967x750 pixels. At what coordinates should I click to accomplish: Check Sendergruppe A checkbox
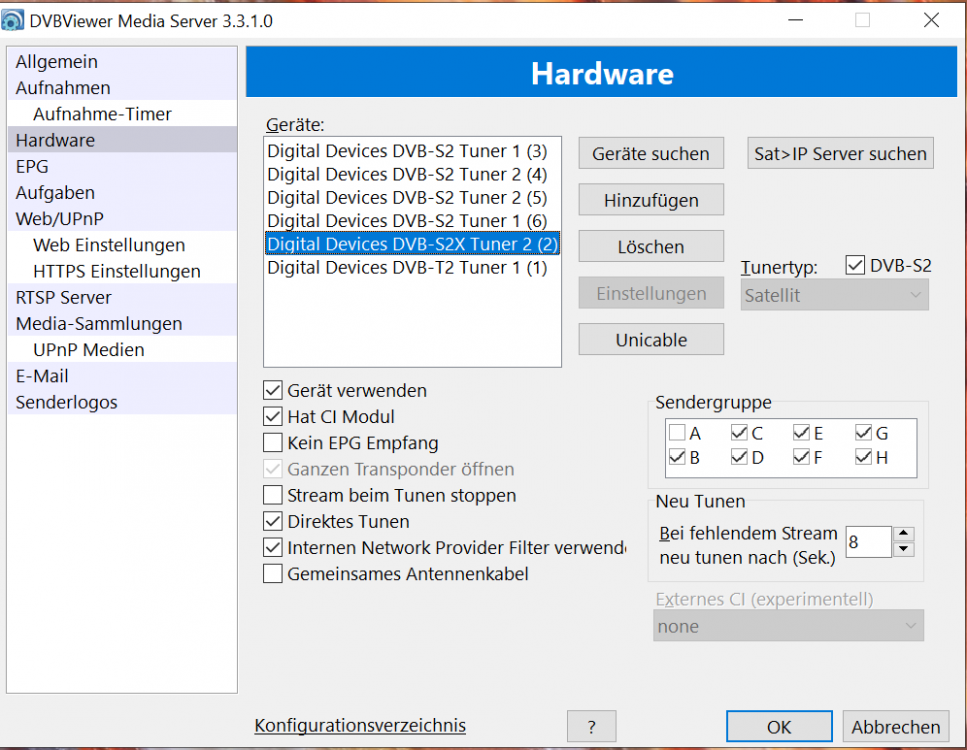tap(677, 433)
